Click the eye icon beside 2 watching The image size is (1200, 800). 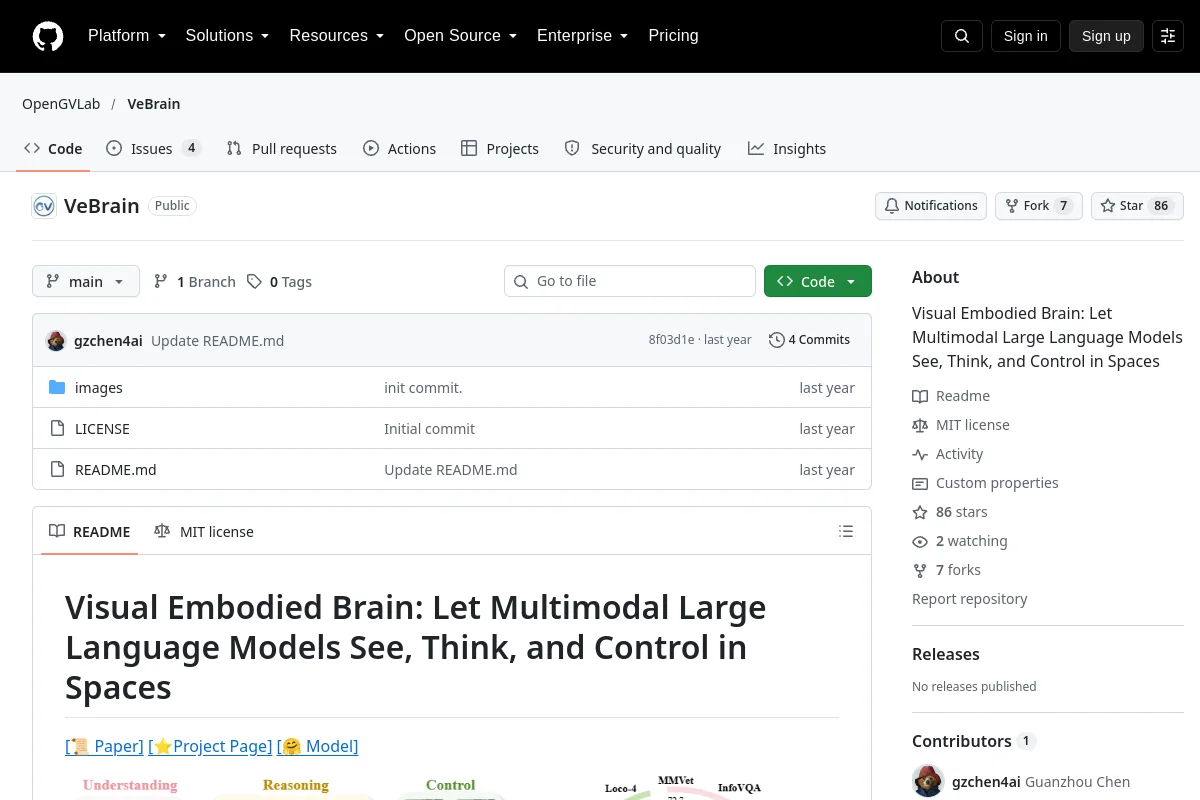point(920,541)
